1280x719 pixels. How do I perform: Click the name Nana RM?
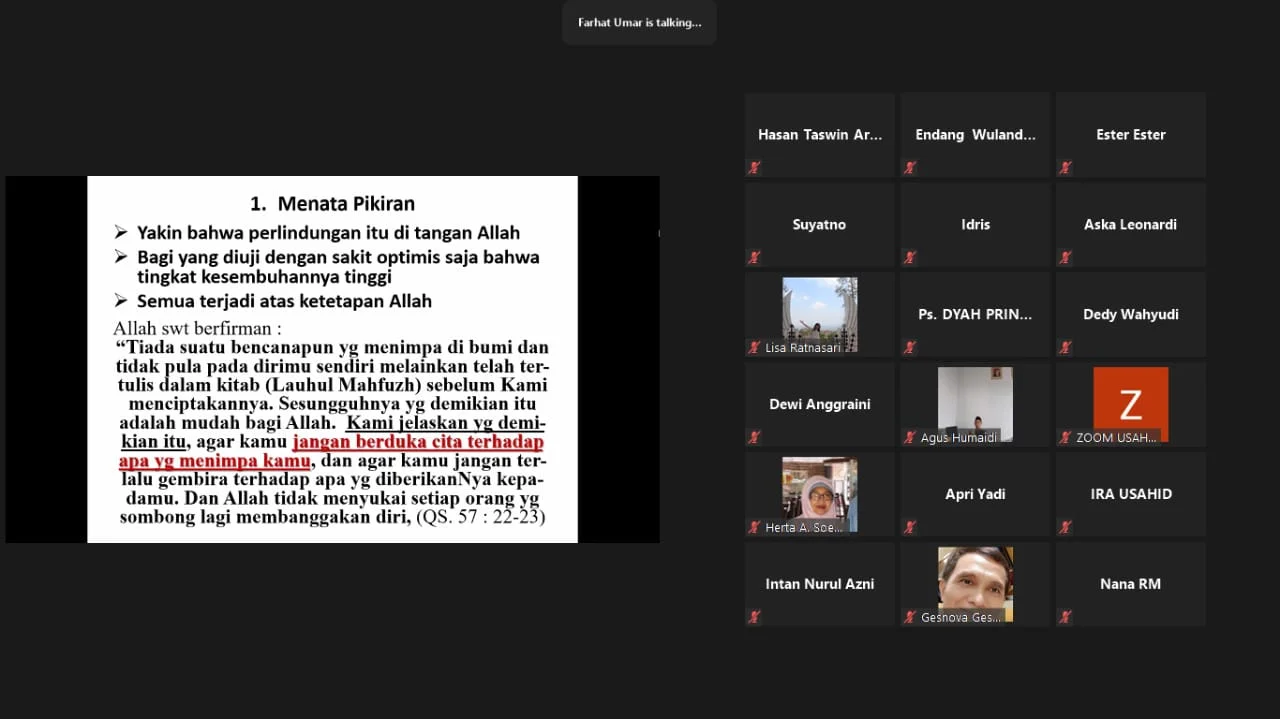[1131, 584]
